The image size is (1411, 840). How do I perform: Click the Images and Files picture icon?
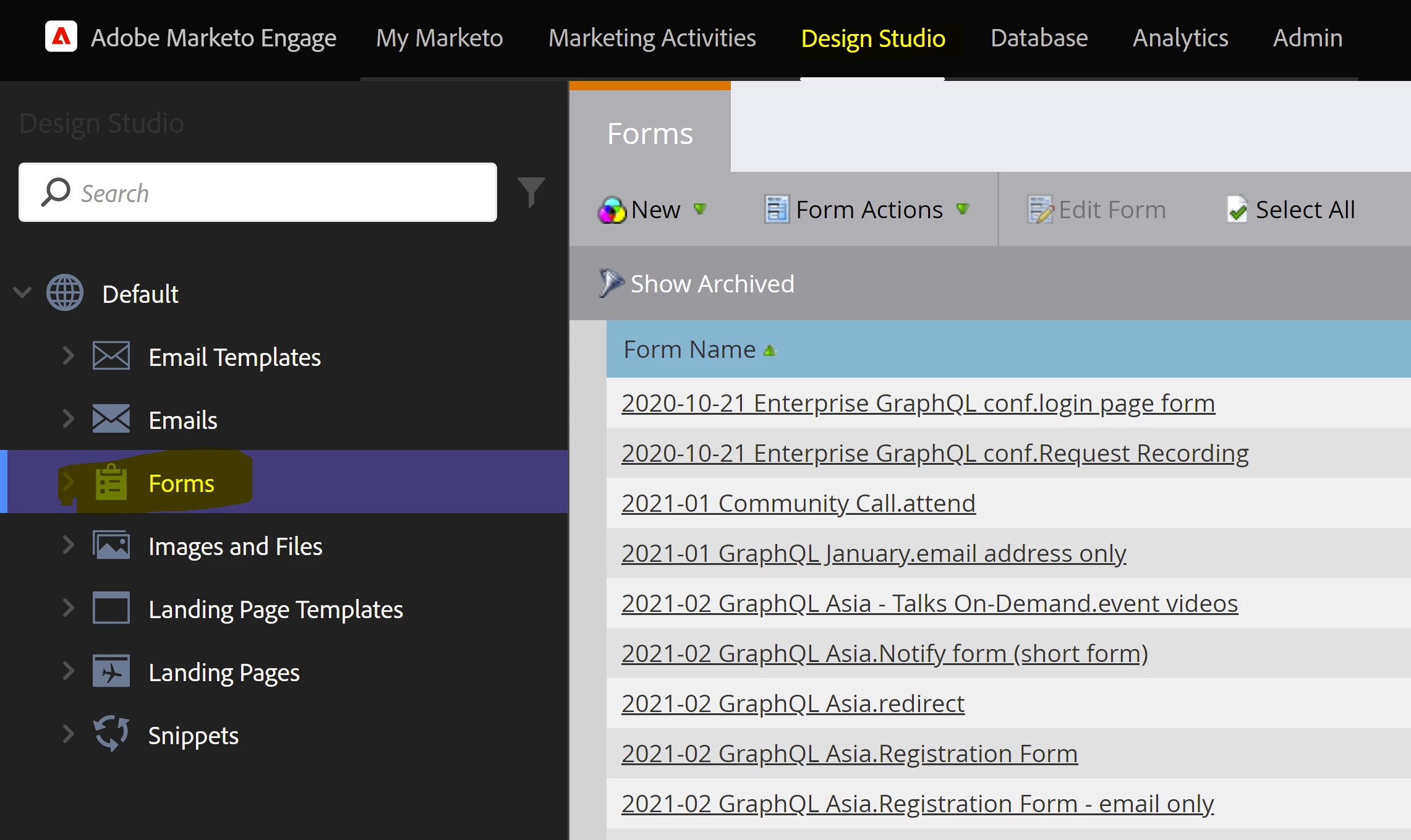pos(111,546)
